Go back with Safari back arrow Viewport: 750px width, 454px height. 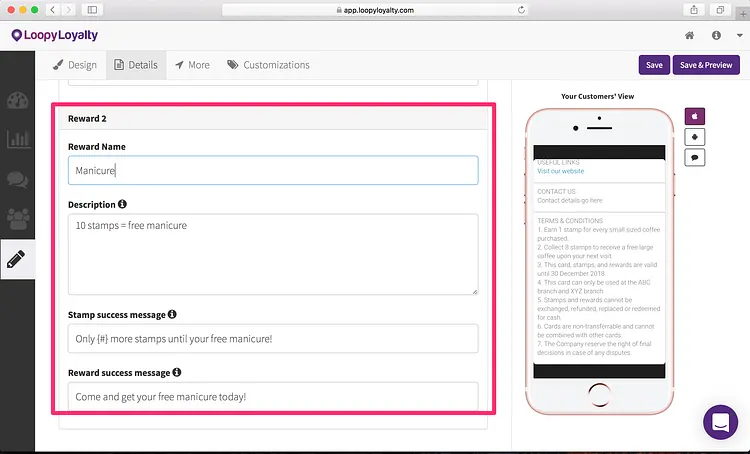pyautogui.click(x=53, y=10)
